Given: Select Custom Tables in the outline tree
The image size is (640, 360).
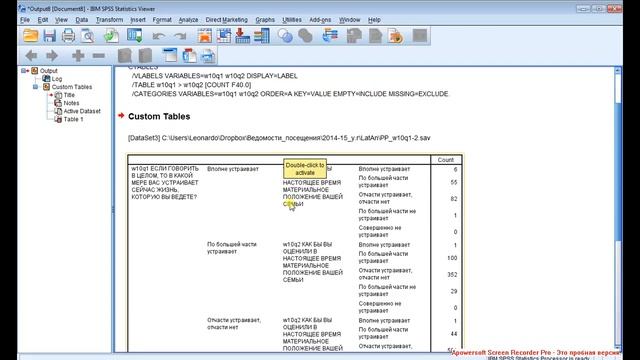Looking at the screenshot, I should click(72, 87).
